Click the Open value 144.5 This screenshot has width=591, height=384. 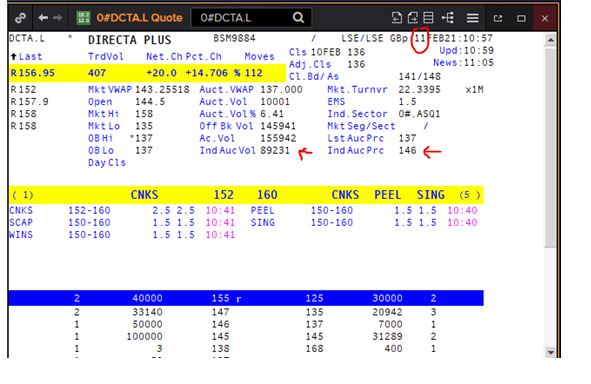click(150, 102)
